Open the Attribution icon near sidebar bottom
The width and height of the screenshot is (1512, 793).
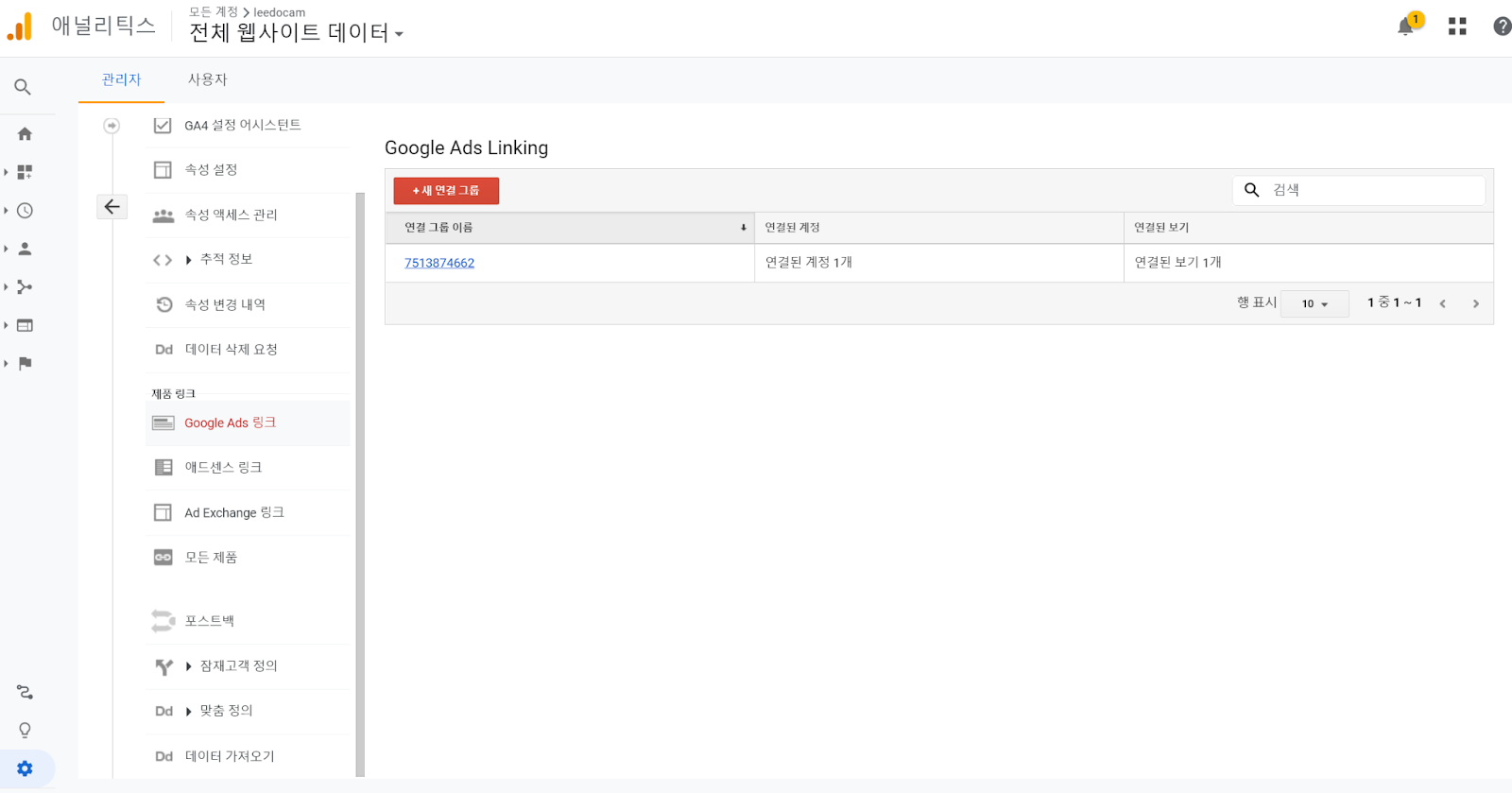[x=25, y=692]
